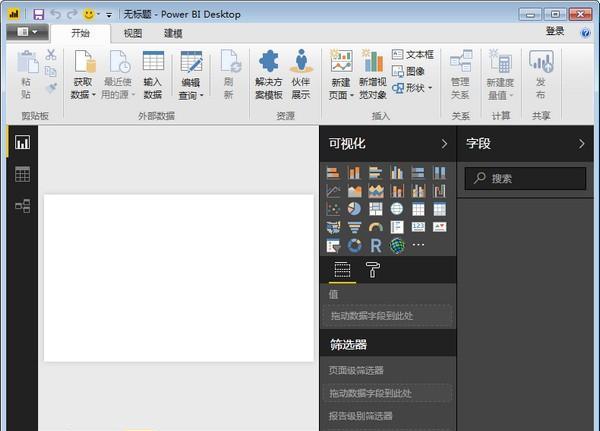This screenshot has width=600, height=431.
Task: Select the treemap visual
Action: pyautogui.click(x=375, y=209)
